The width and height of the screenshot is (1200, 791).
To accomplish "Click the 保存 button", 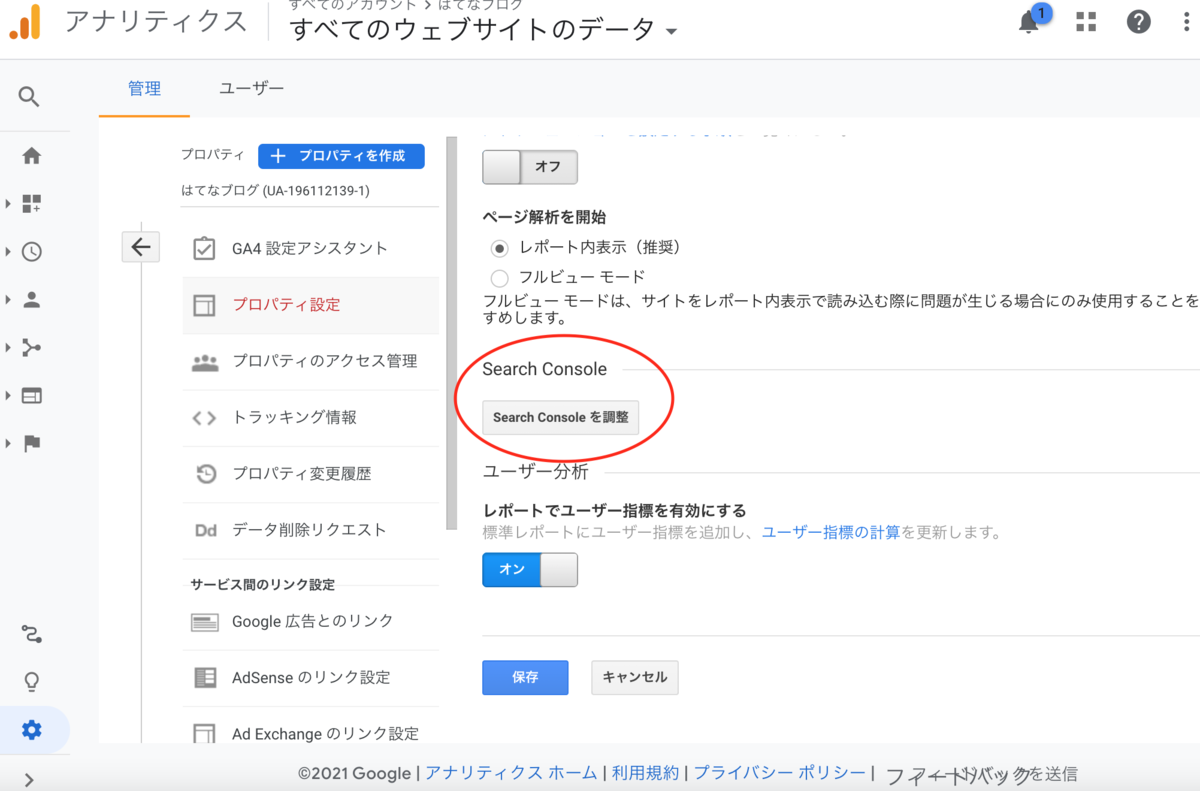I will click(x=525, y=677).
